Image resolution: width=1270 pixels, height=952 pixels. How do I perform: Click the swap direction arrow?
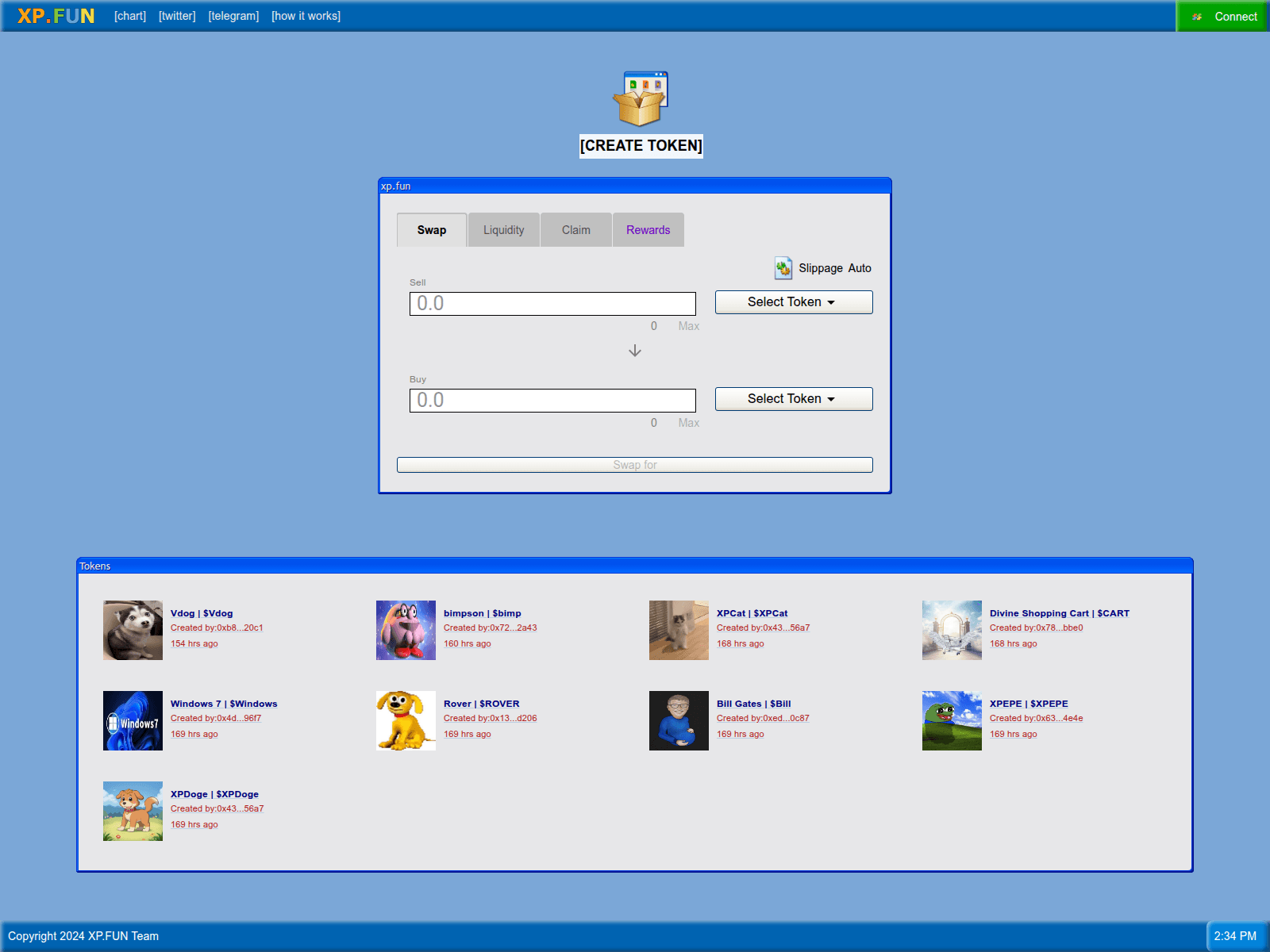pos(635,351)
